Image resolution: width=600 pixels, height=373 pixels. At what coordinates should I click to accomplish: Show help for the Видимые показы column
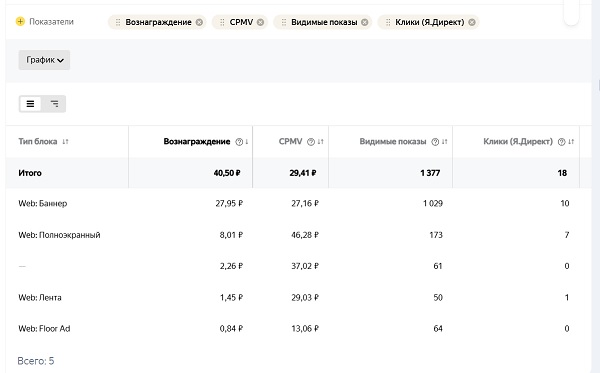point(435,142)
